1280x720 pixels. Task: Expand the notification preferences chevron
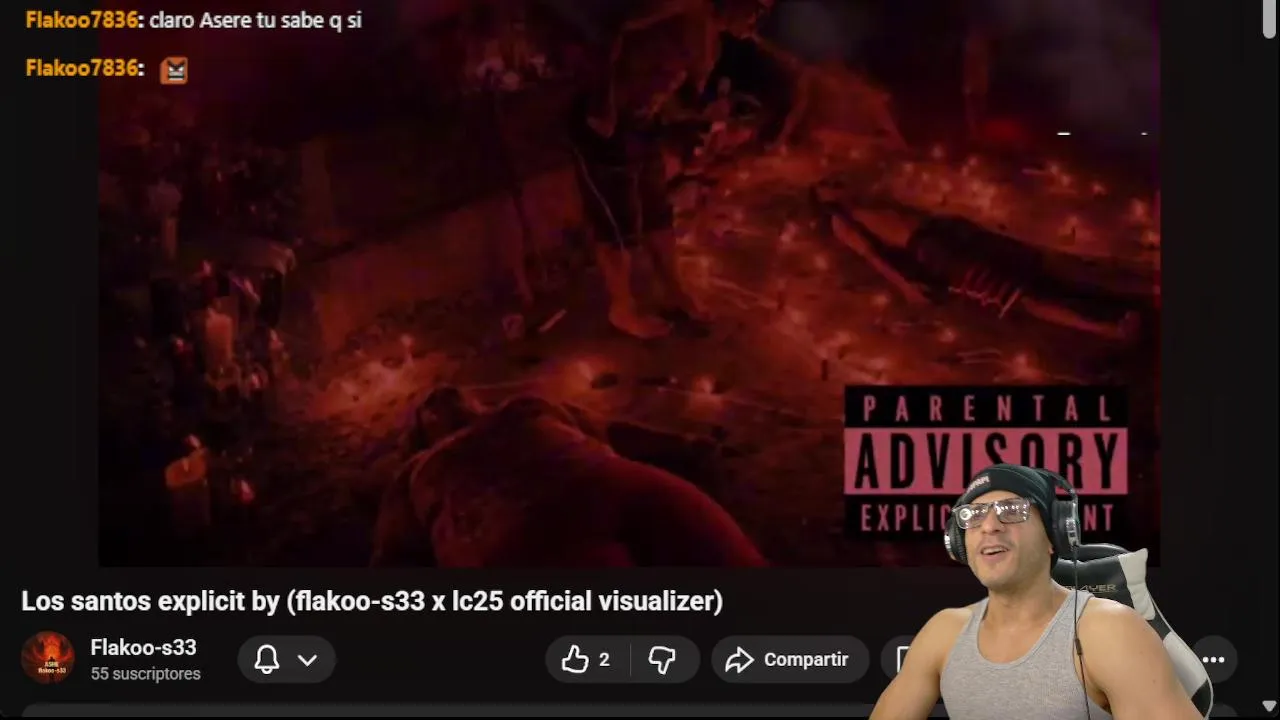[307, 660]
